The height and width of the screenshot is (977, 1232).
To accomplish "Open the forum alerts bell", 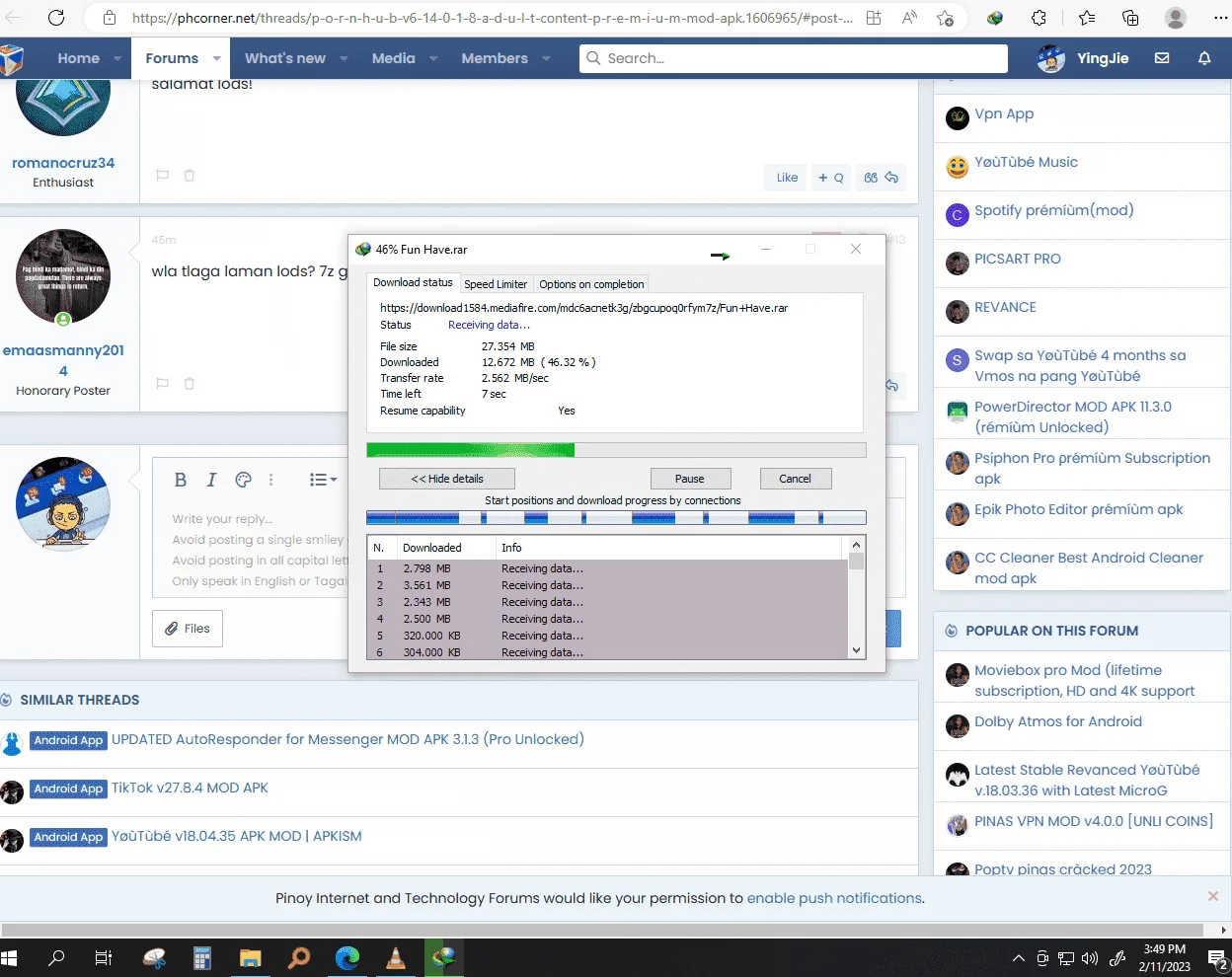I will tap(1204, 58).
